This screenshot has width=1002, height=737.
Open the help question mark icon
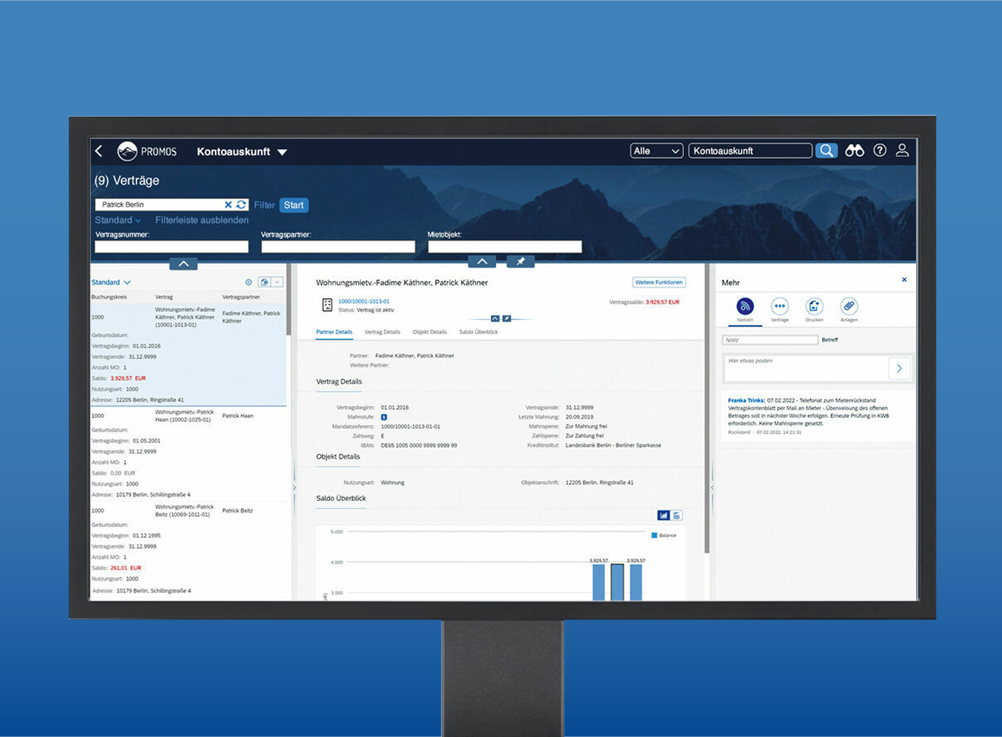(880, 151)
